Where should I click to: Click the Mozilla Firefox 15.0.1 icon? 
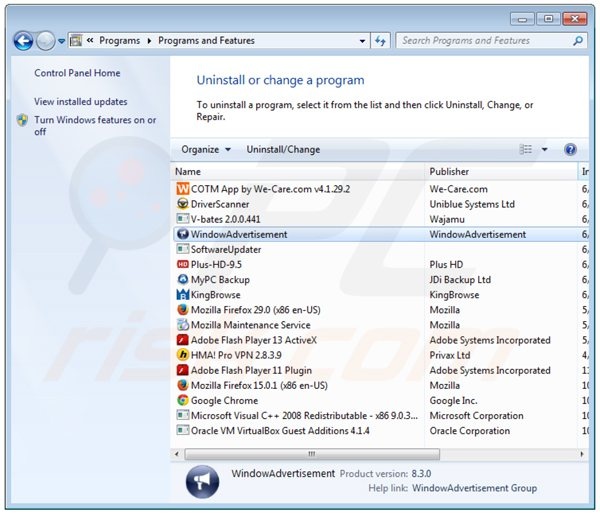tap(183, 385)
